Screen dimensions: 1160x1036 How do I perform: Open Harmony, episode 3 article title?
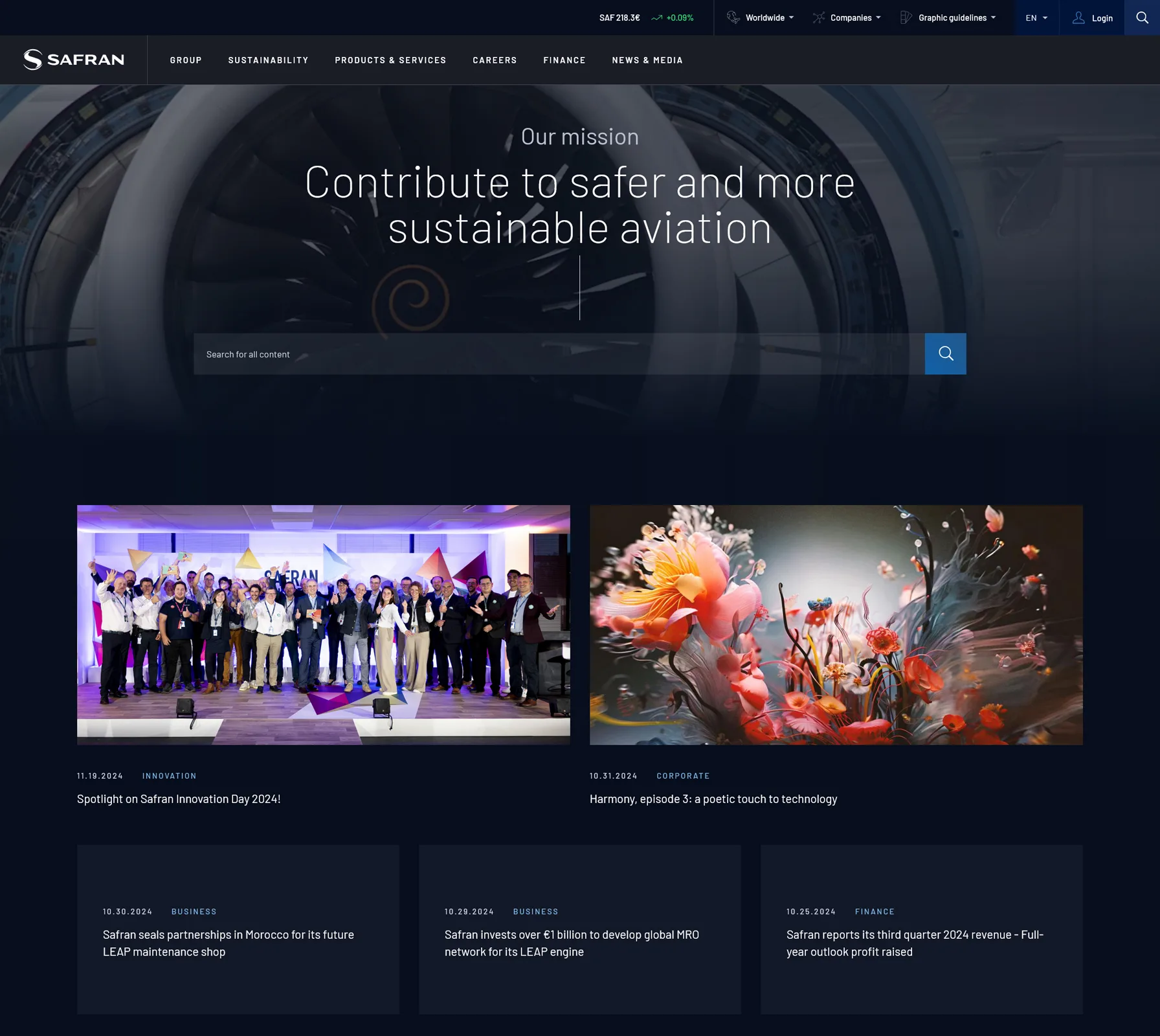713,799
